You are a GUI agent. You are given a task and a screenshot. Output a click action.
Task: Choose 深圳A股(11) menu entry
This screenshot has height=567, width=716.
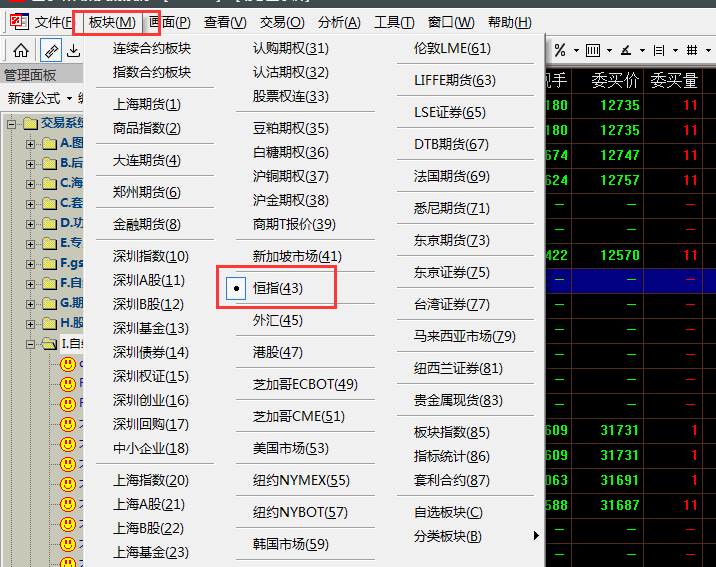(149, 280)
